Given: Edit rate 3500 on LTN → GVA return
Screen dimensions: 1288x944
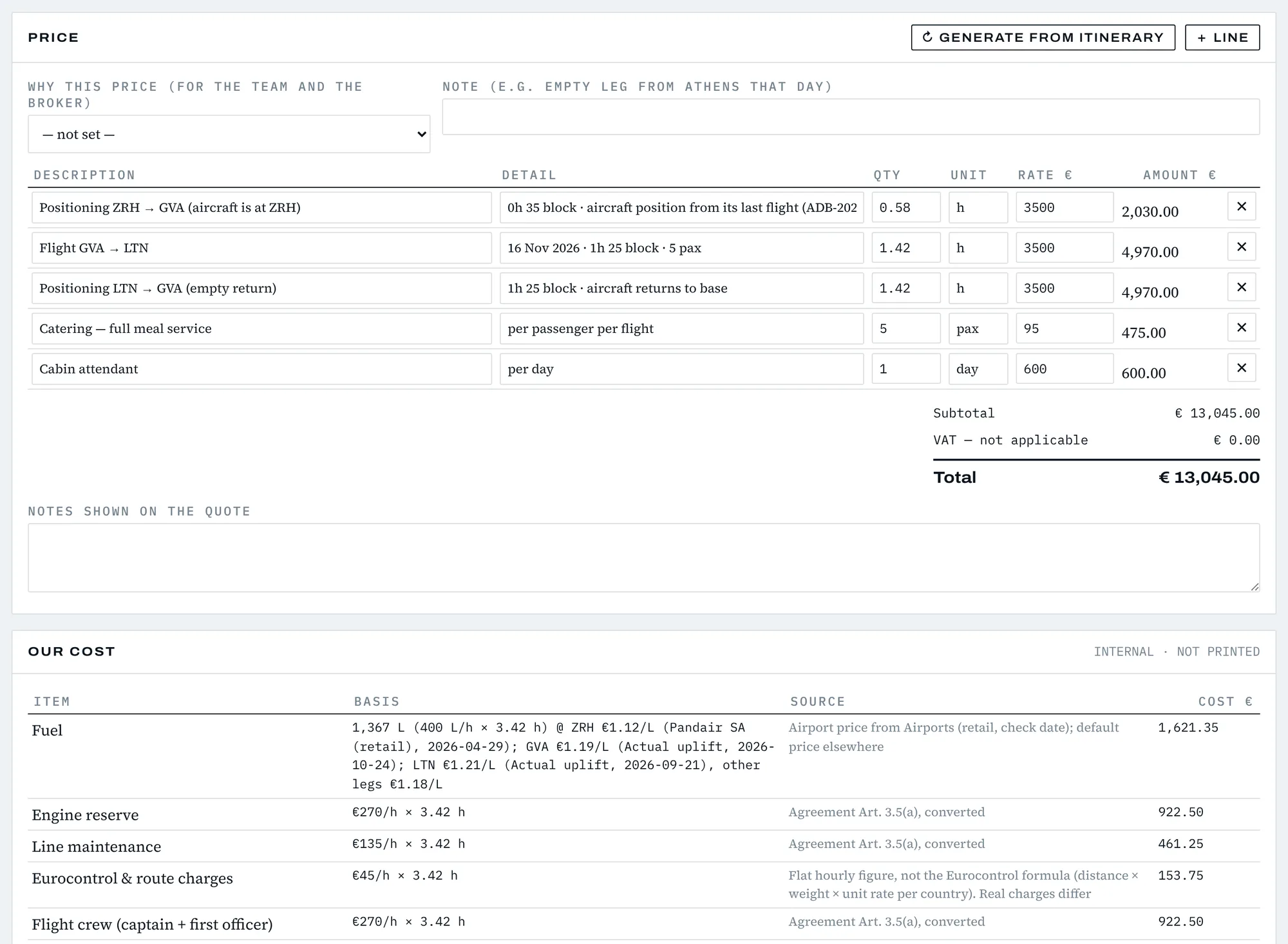Looking at the screenshot, I should (1065, 288).
